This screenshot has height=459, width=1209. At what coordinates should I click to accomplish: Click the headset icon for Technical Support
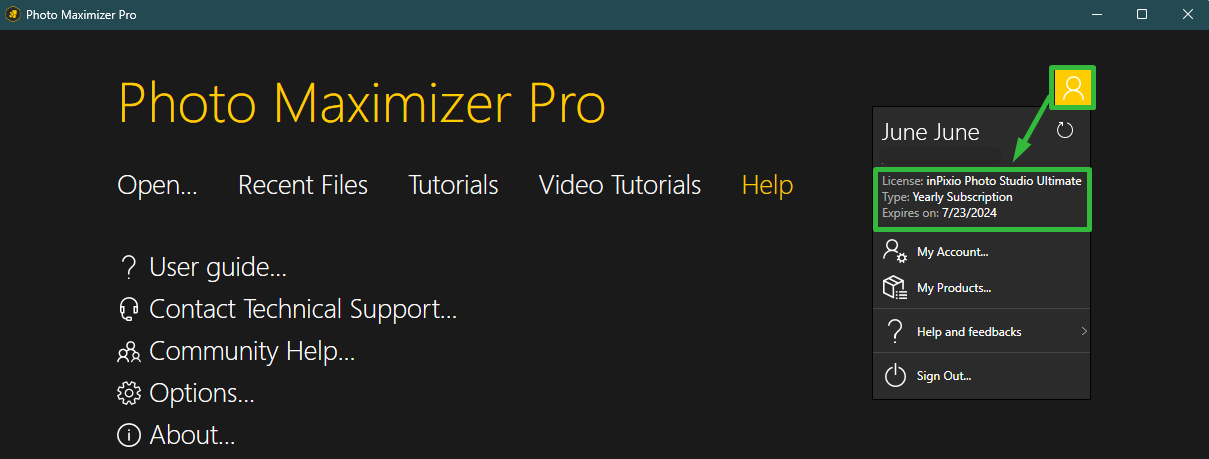tap(128, 310)
